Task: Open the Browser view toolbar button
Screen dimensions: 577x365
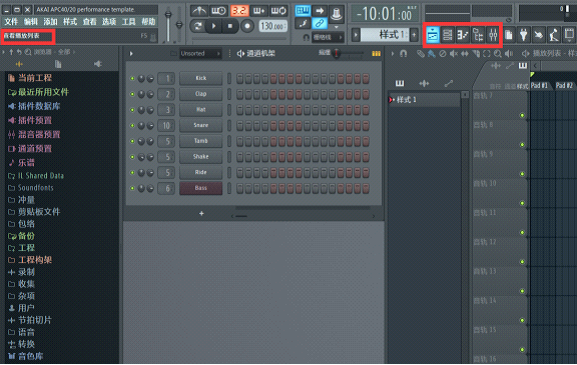Action: [478, 35]
